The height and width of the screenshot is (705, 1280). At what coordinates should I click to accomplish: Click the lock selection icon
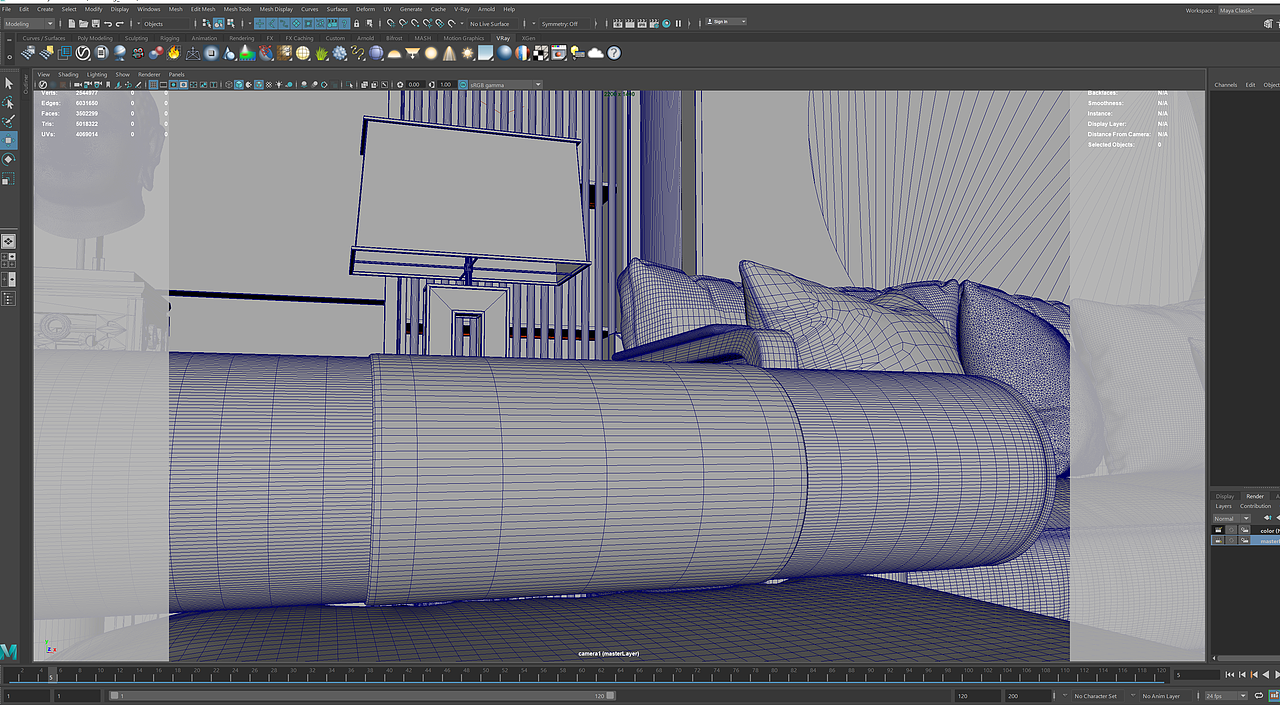point(356,23)
